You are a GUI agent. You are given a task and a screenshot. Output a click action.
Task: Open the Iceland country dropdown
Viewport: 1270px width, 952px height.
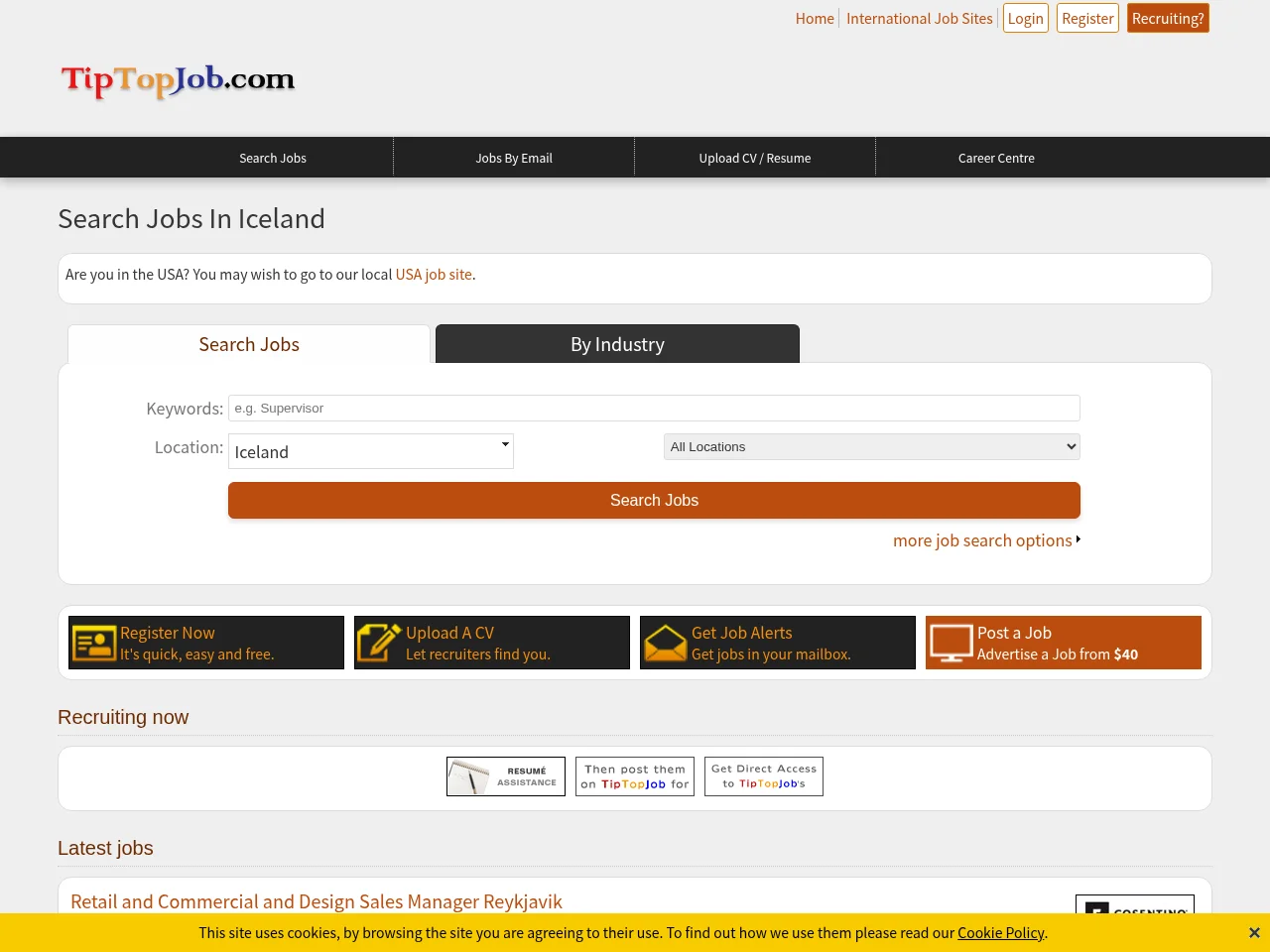[x=371, y=451]
